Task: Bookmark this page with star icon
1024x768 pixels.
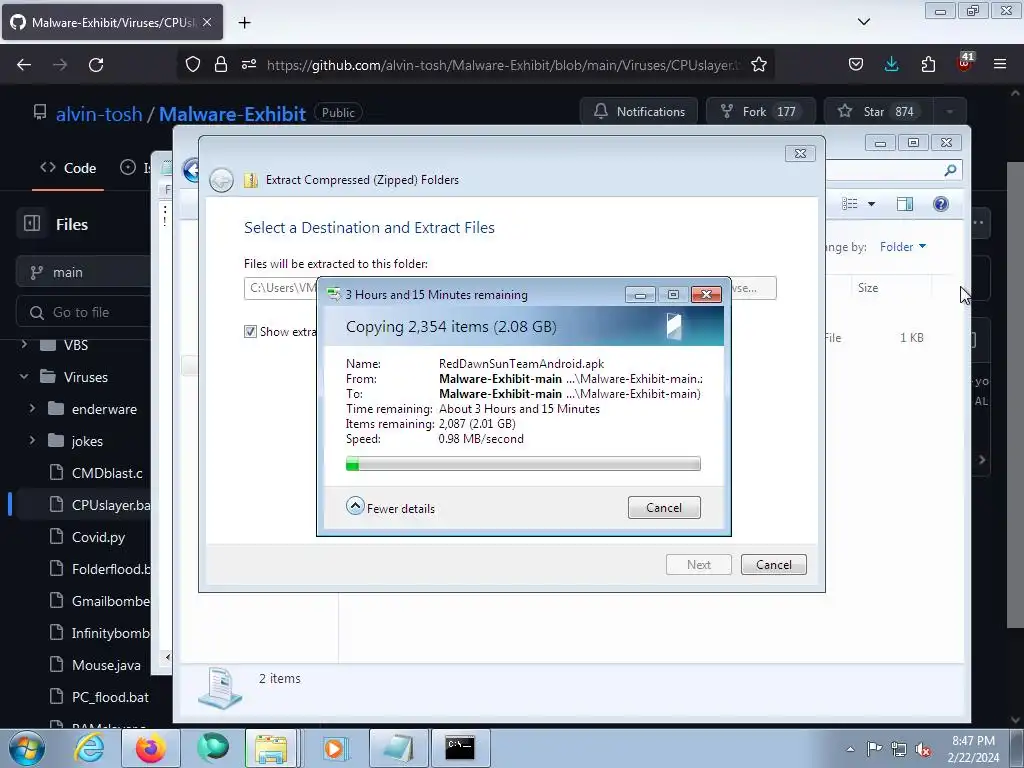Action: (x=759, y=65)
